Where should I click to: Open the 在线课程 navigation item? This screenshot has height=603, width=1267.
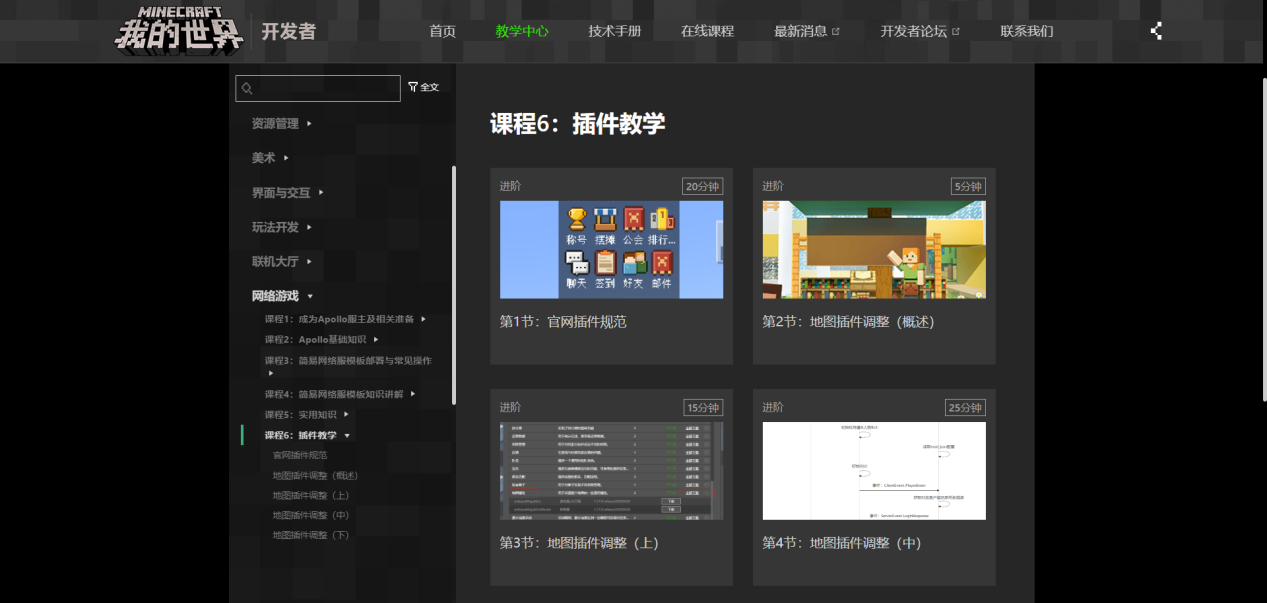click(707, 30)
